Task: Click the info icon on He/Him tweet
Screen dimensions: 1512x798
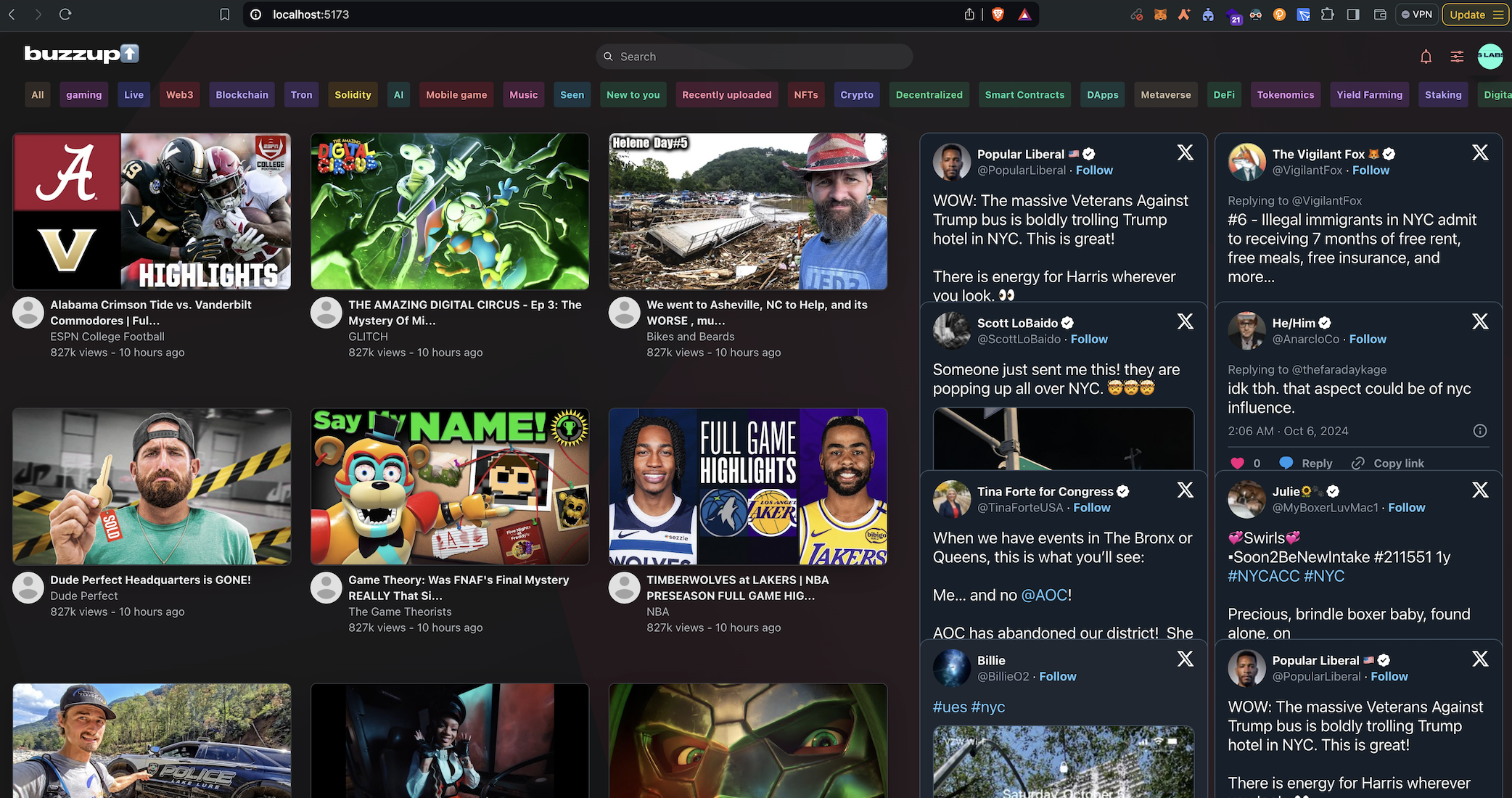Action: tap(1480, 431)
